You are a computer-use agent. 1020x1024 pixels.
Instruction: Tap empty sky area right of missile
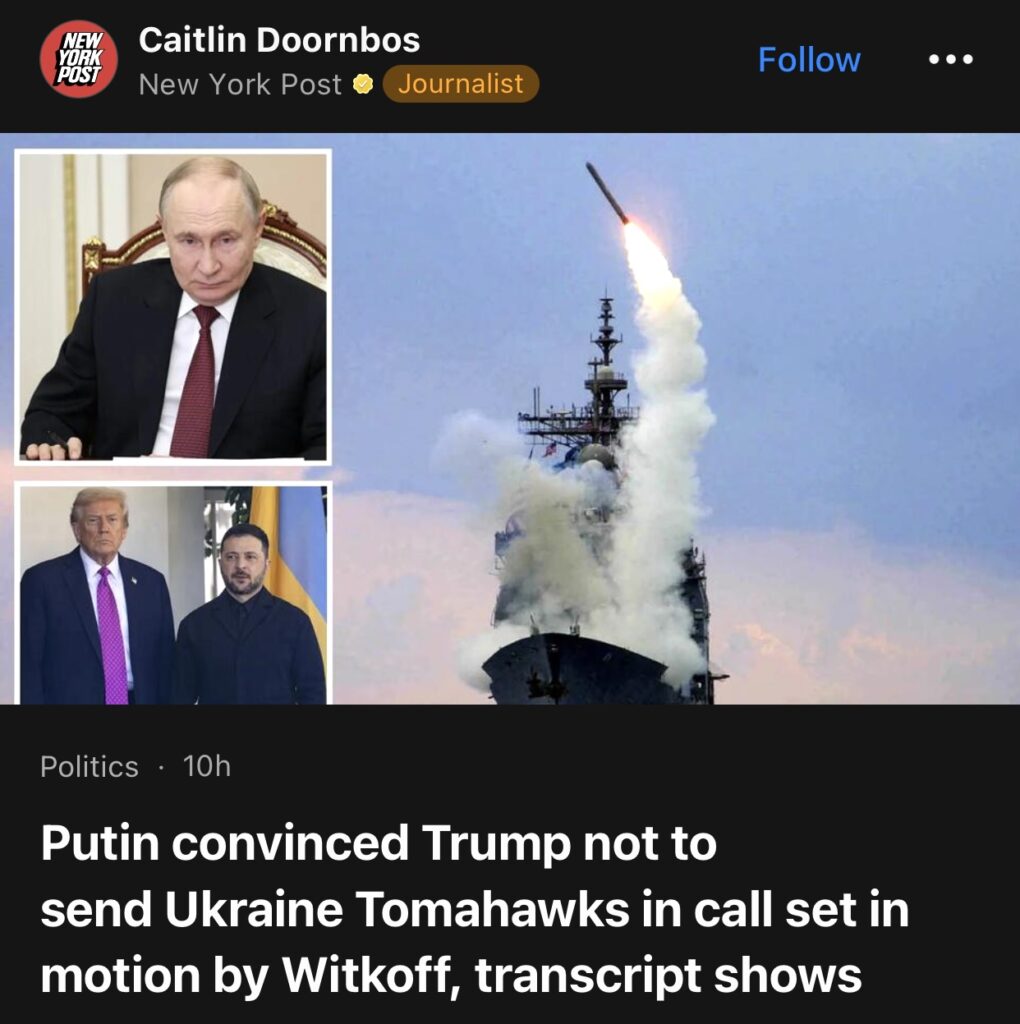tap(849, 261)
